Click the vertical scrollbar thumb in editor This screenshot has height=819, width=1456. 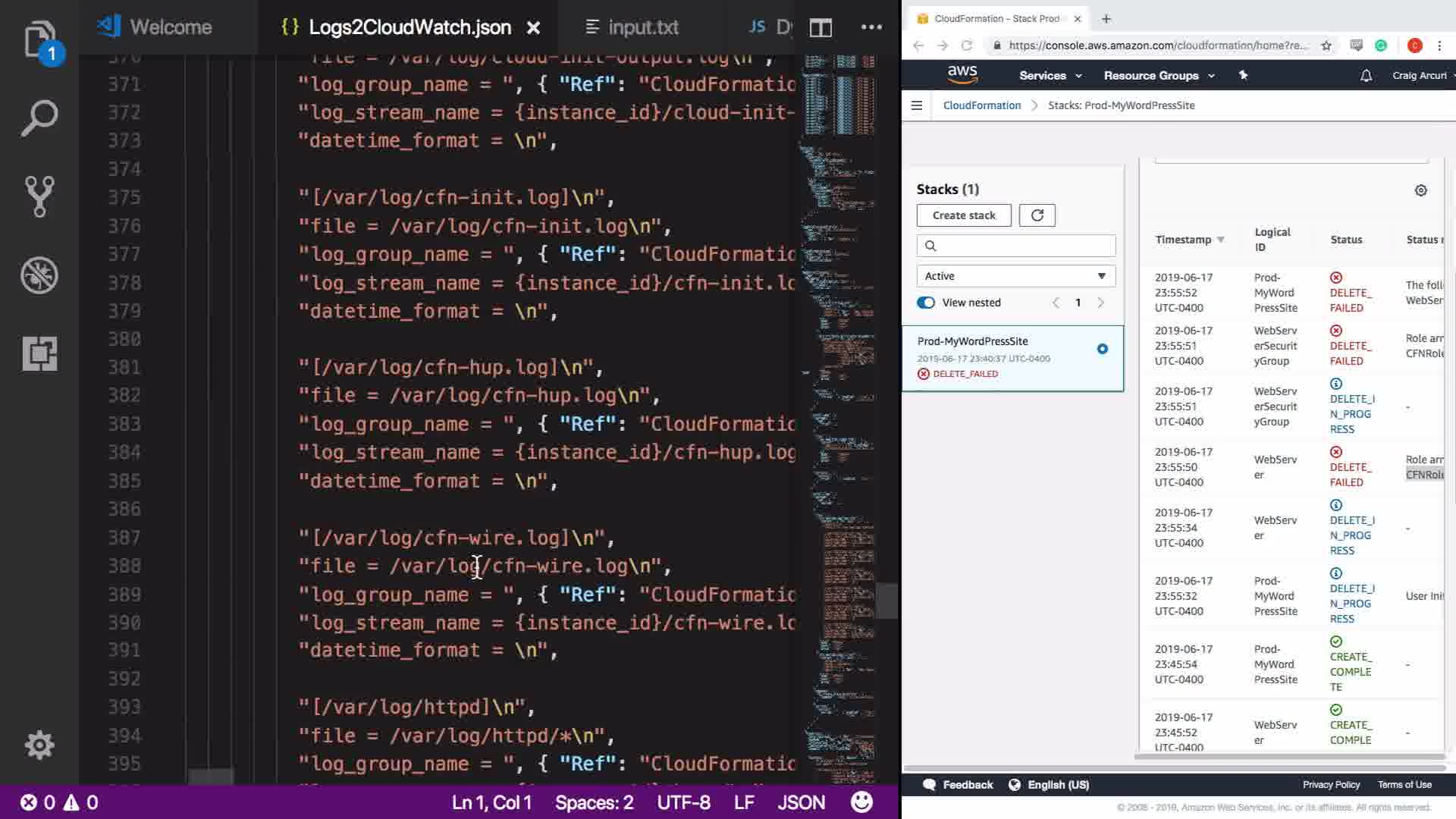point(886,600)
